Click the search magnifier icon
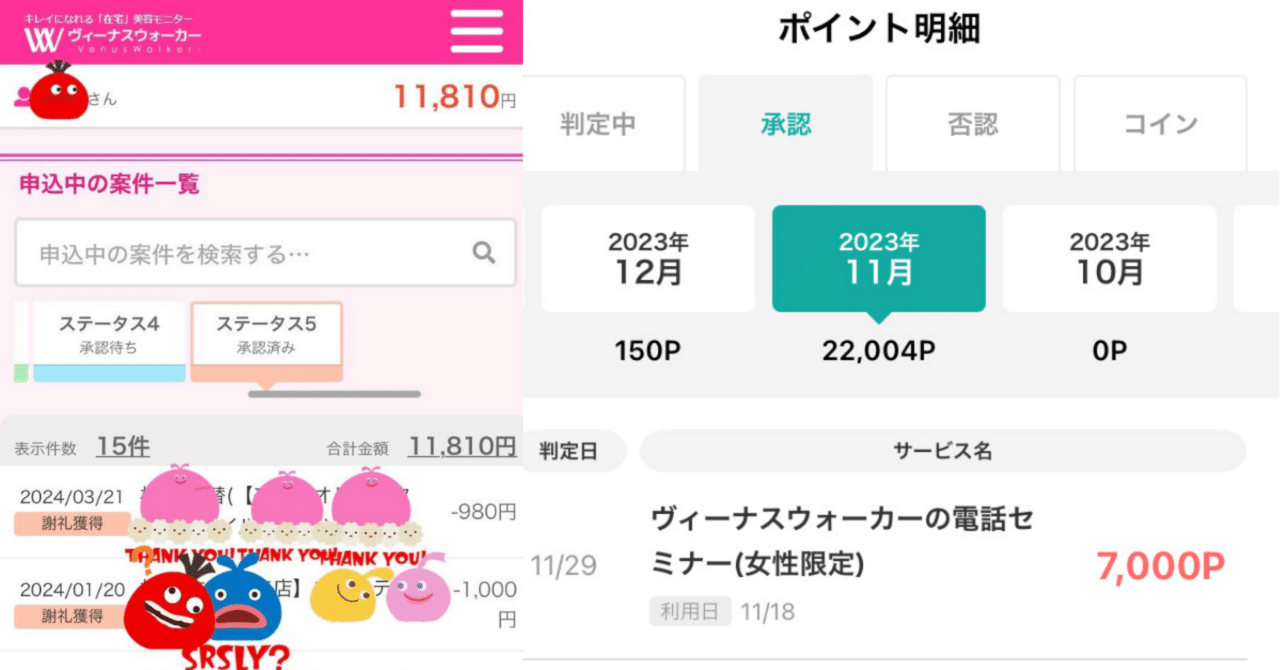1280x670 pixels. [x=484, y=253]
